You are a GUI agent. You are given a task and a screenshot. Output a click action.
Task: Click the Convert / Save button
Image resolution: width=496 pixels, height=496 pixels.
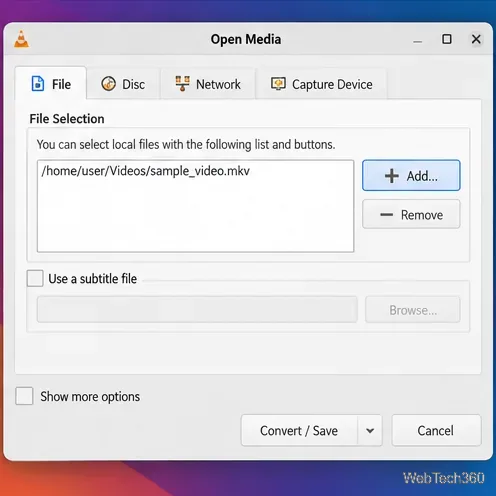[299, 430]
